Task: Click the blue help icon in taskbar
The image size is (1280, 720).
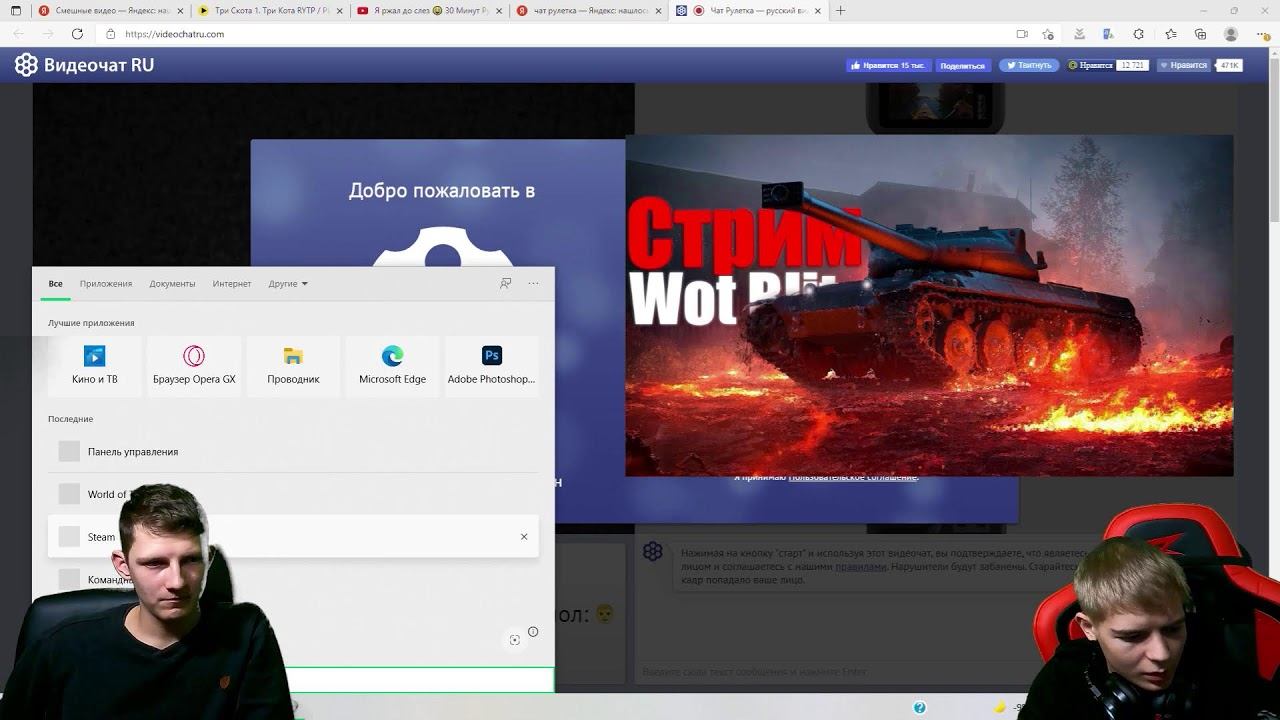Action: [x=919, y=708]
